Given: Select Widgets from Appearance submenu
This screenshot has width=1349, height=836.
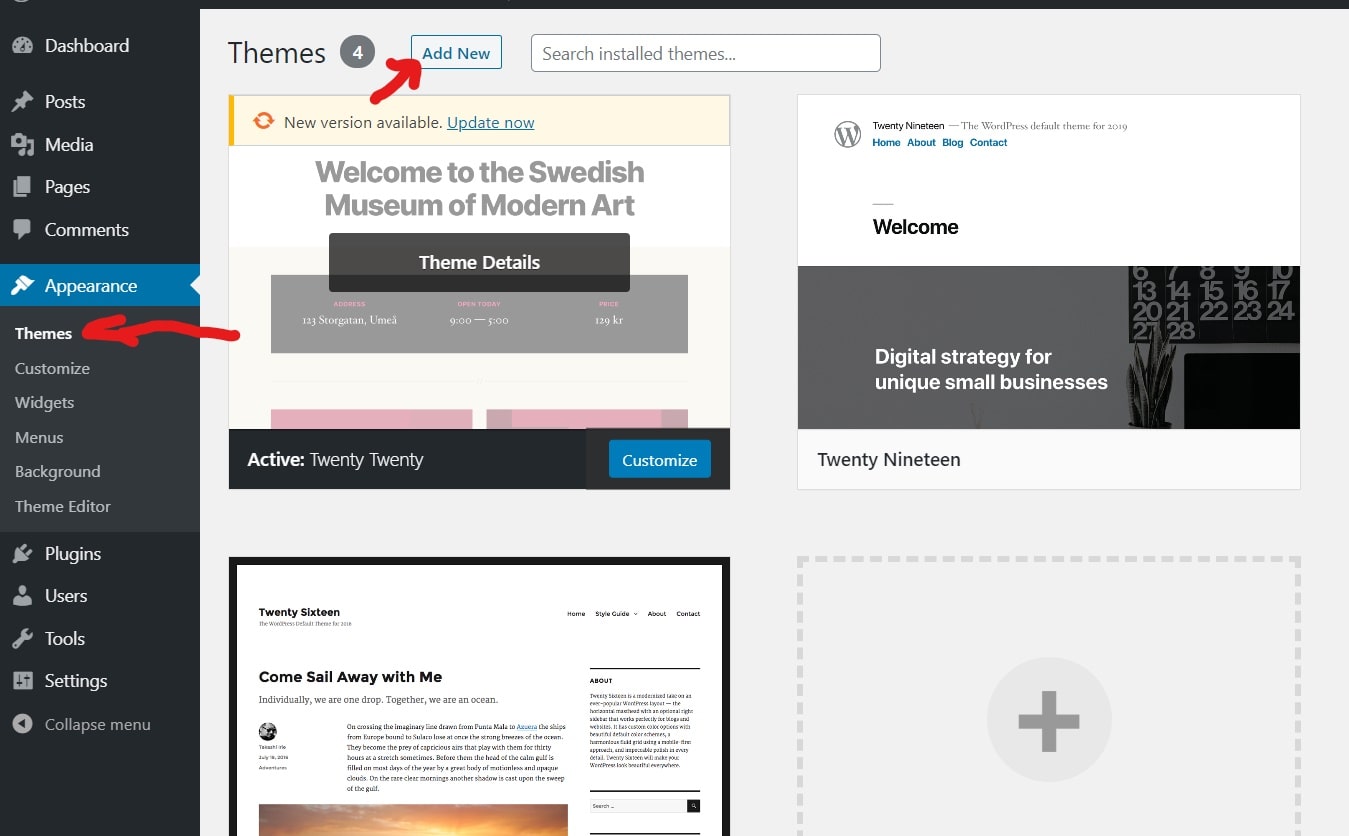Looking at the screenshot, I should click(x=44, y=402).
